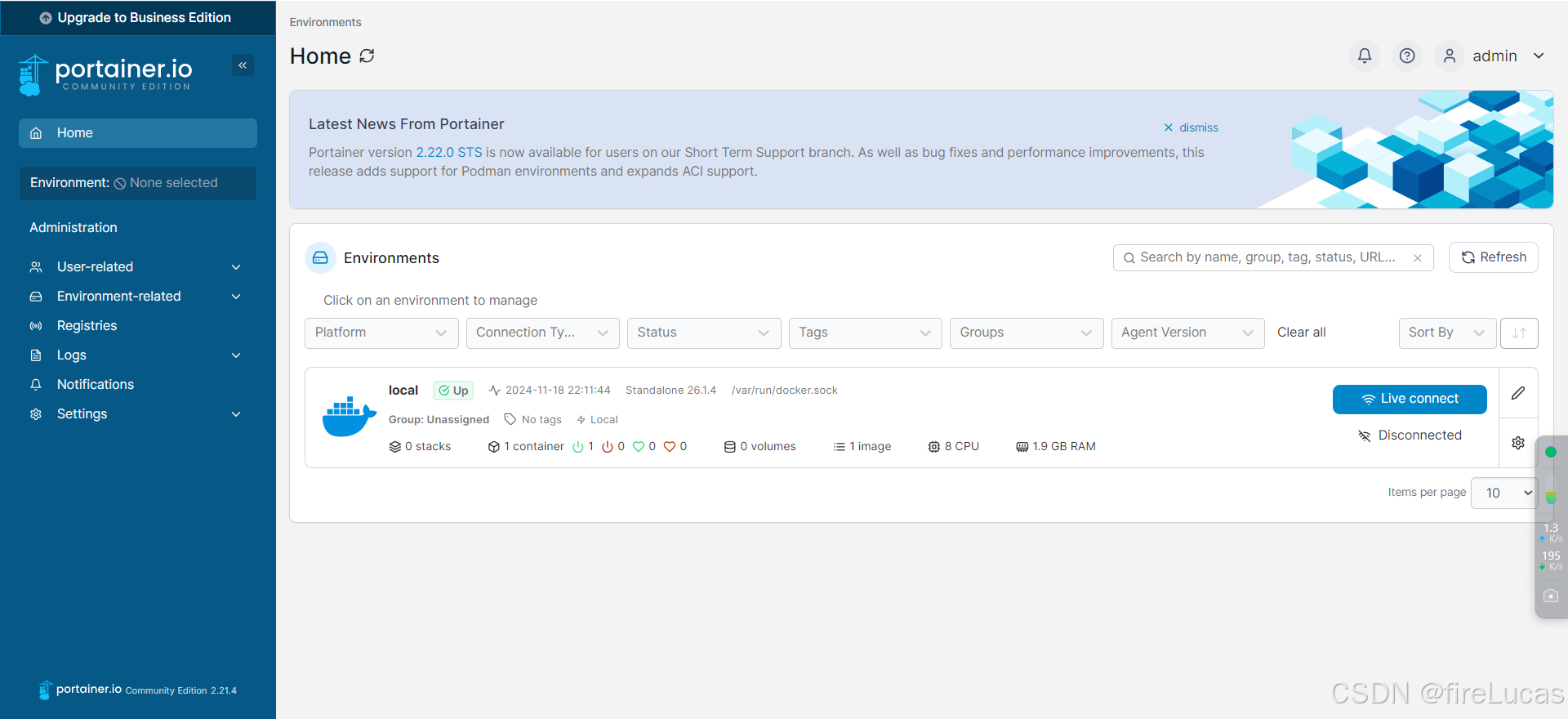Open the Groups filter dropdown
The height and width of the screenshot is (719, 1568).
[1027, 333]
